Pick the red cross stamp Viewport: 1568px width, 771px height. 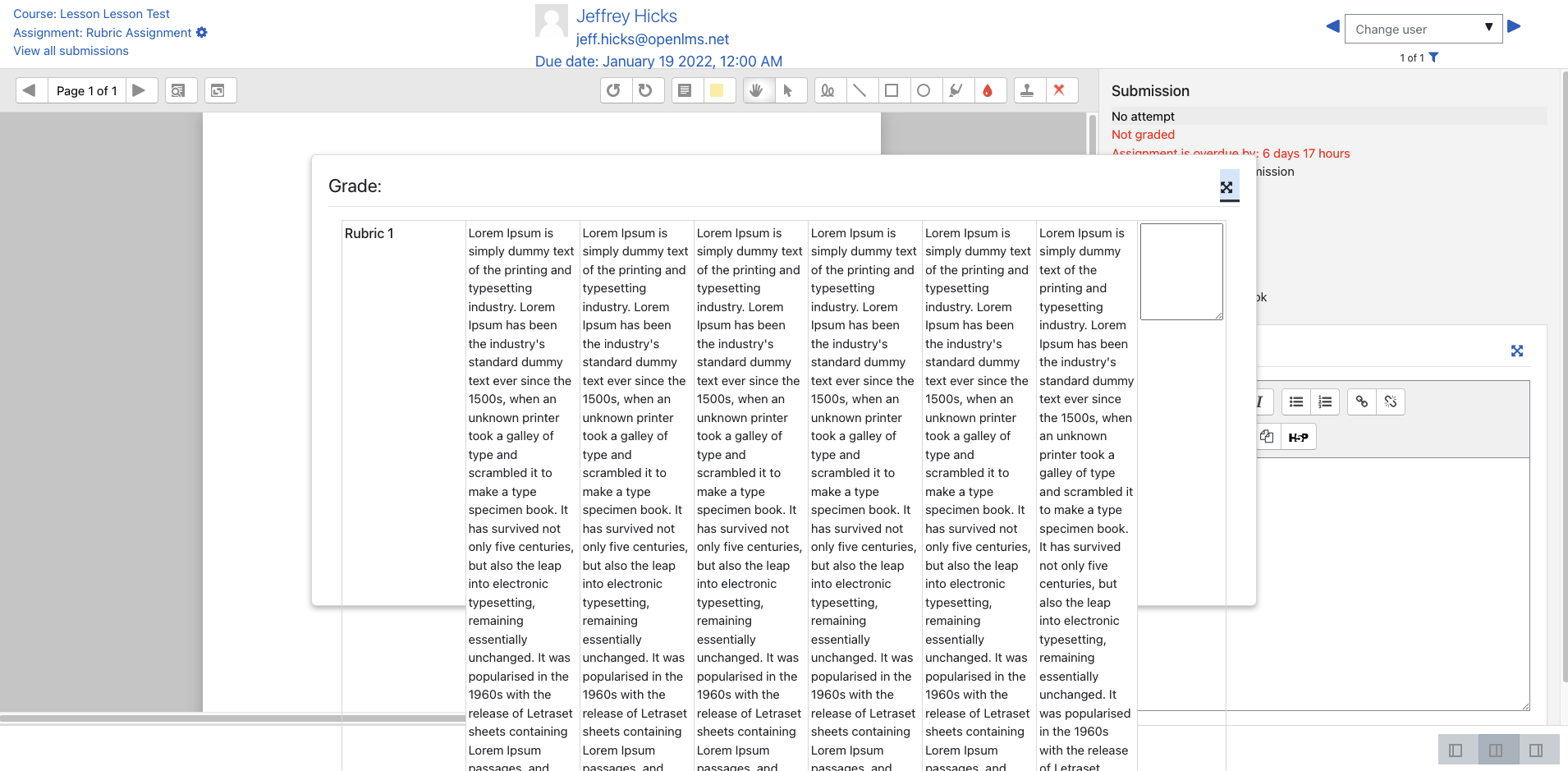coord(1060,90)
